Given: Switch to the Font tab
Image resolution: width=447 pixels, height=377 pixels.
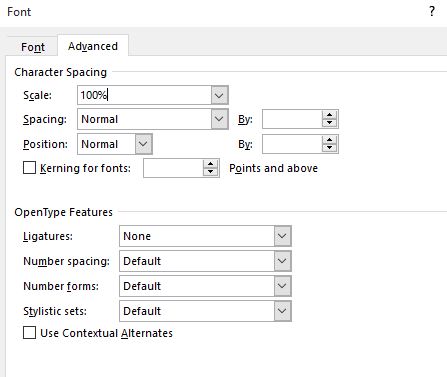Looking at the screenshot, I should [x=33, y=47].
